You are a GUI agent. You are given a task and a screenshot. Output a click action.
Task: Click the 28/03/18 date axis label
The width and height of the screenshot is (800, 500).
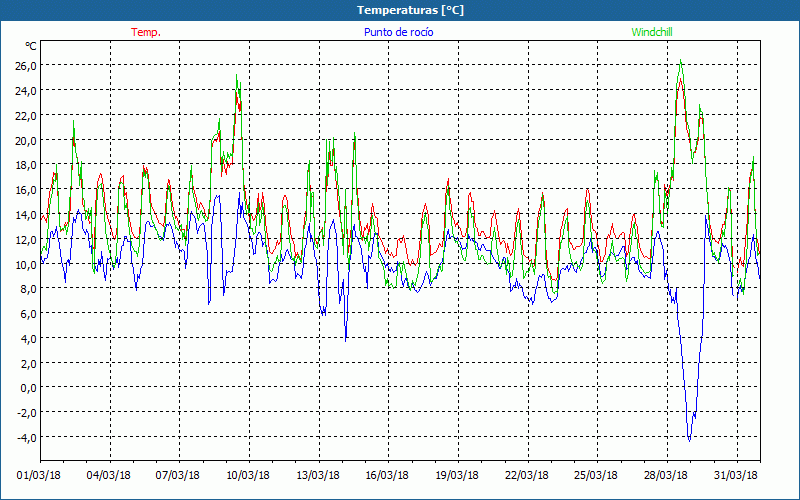click(x=666, y=475)
